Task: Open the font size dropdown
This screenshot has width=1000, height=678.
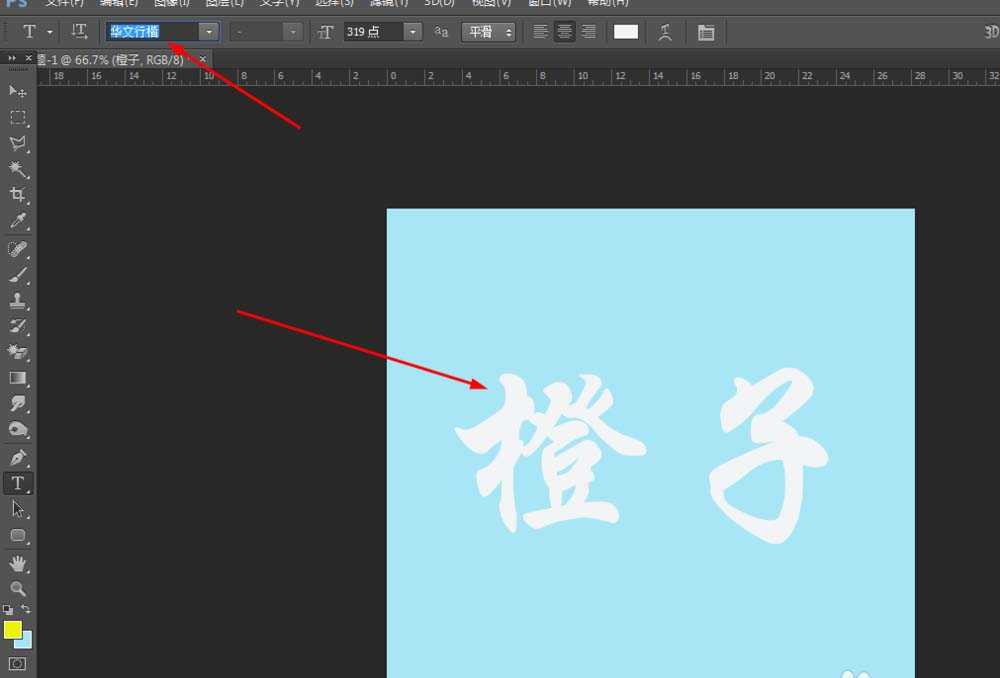Action: point(411,31)
